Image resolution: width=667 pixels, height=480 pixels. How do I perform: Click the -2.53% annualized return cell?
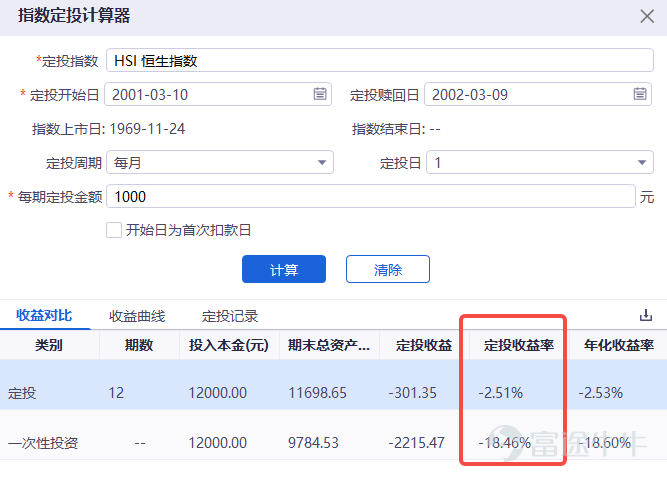tap(600, 393)
